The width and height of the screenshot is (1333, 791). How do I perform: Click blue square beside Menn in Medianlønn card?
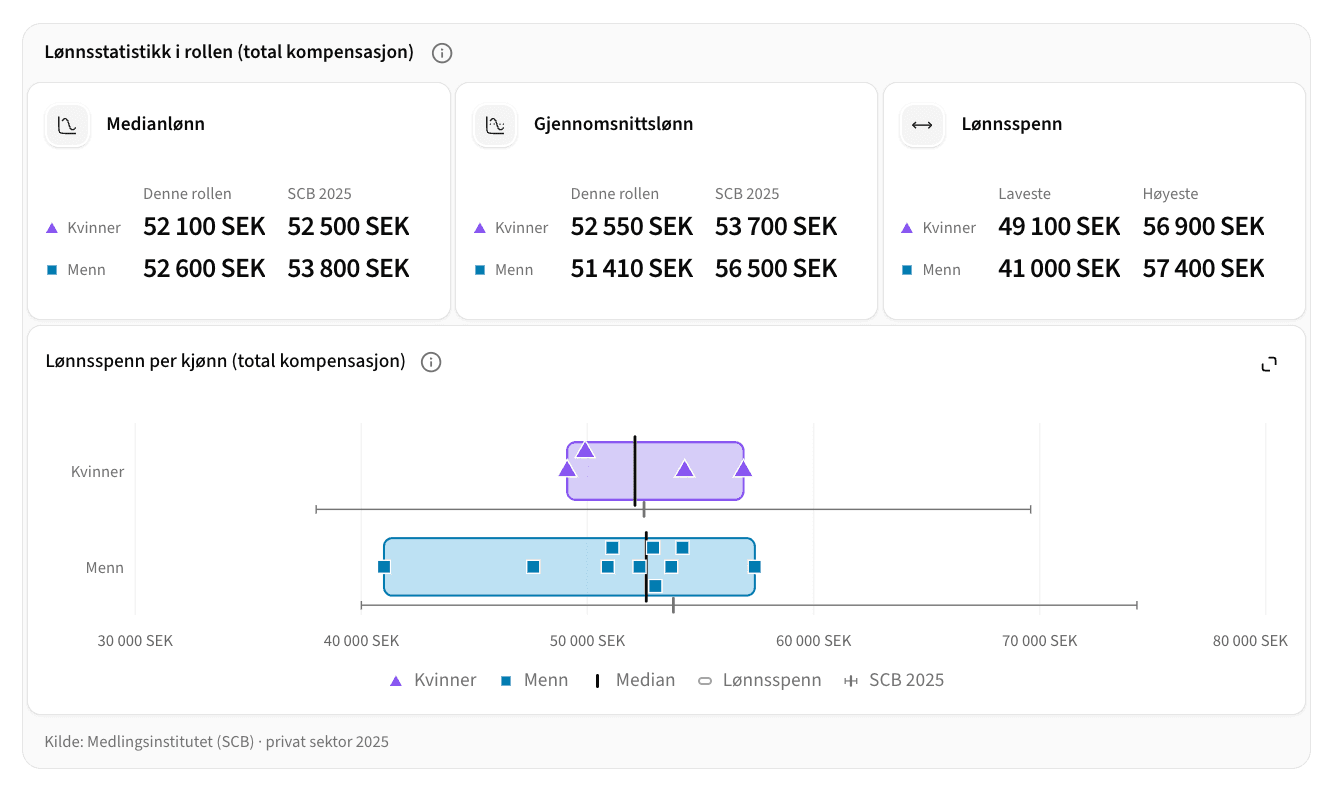pyautogui.click(x=52, y=270)
